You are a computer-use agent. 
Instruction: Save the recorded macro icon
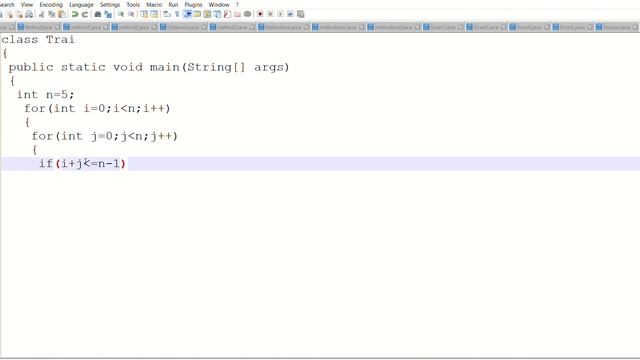(x=300, y=14)
